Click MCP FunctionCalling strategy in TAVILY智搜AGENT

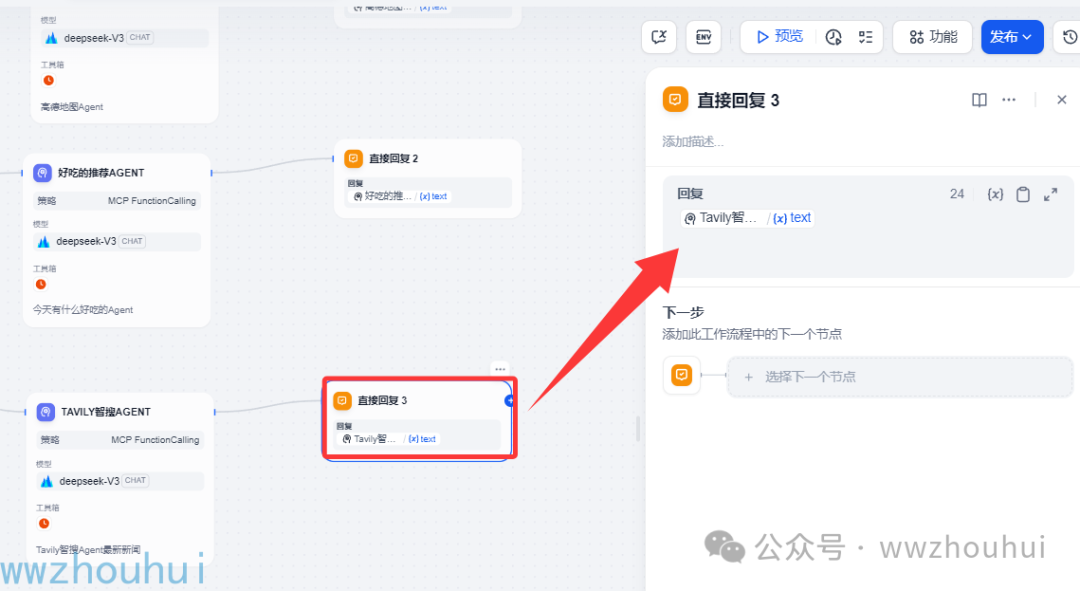121,439
